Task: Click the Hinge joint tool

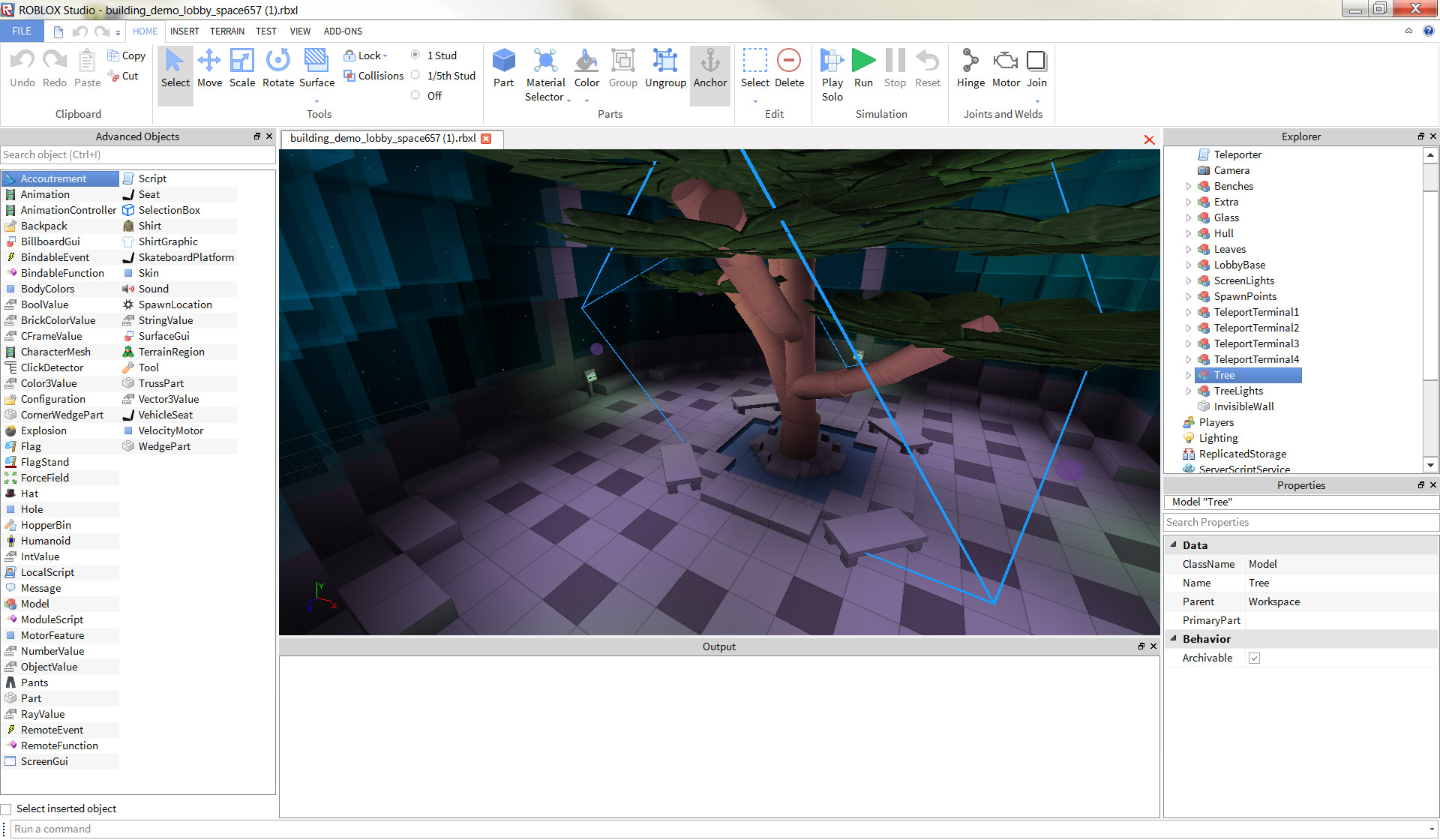Action: 970,69
